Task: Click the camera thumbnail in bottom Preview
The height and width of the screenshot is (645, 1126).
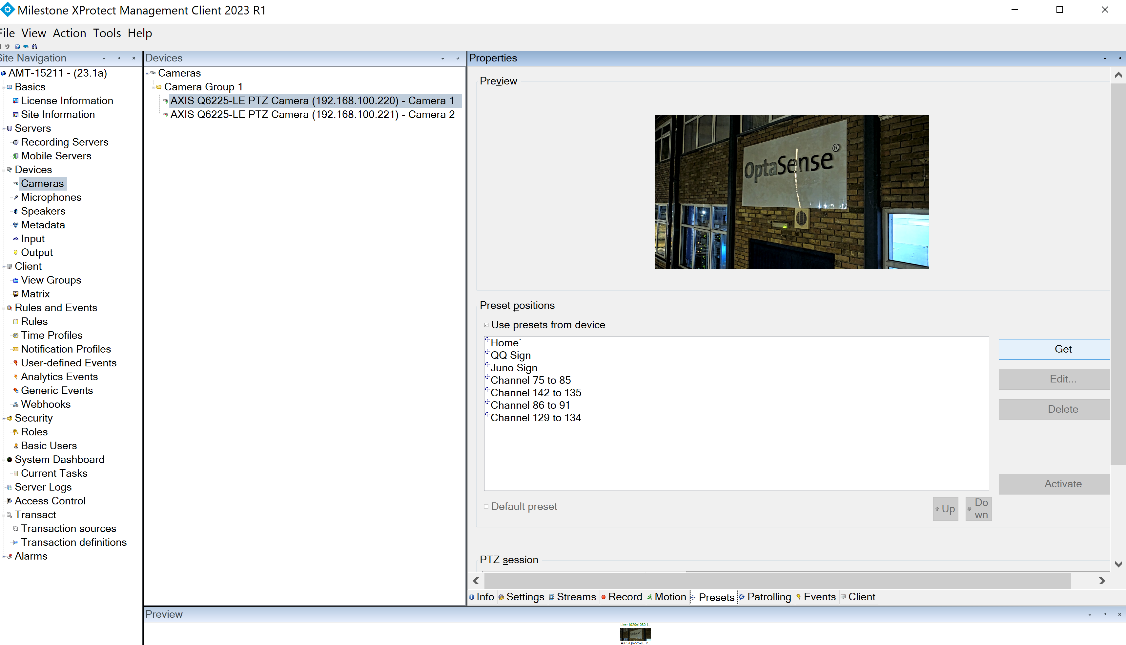Action: click(635, 634)
